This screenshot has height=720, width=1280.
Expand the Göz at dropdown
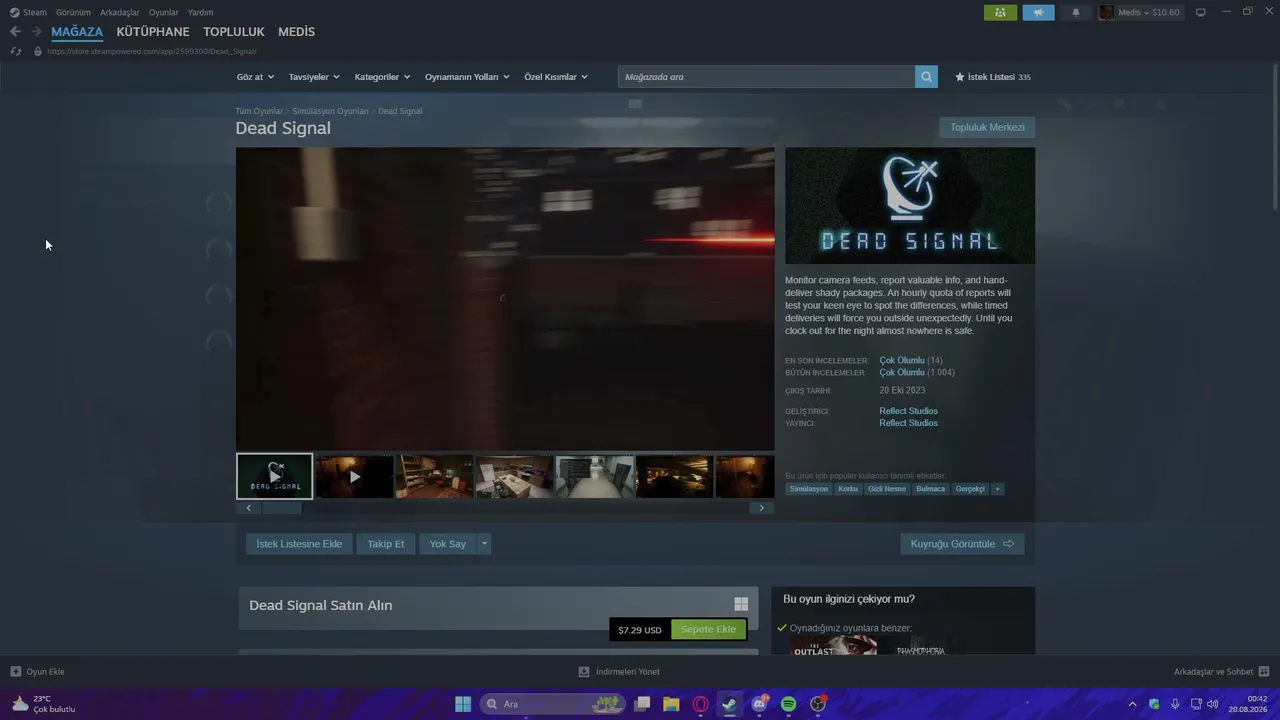(255, 77)
